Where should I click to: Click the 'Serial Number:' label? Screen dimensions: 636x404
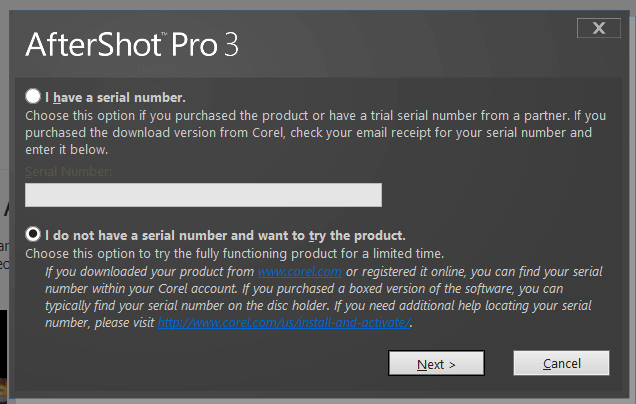point(69,172)
